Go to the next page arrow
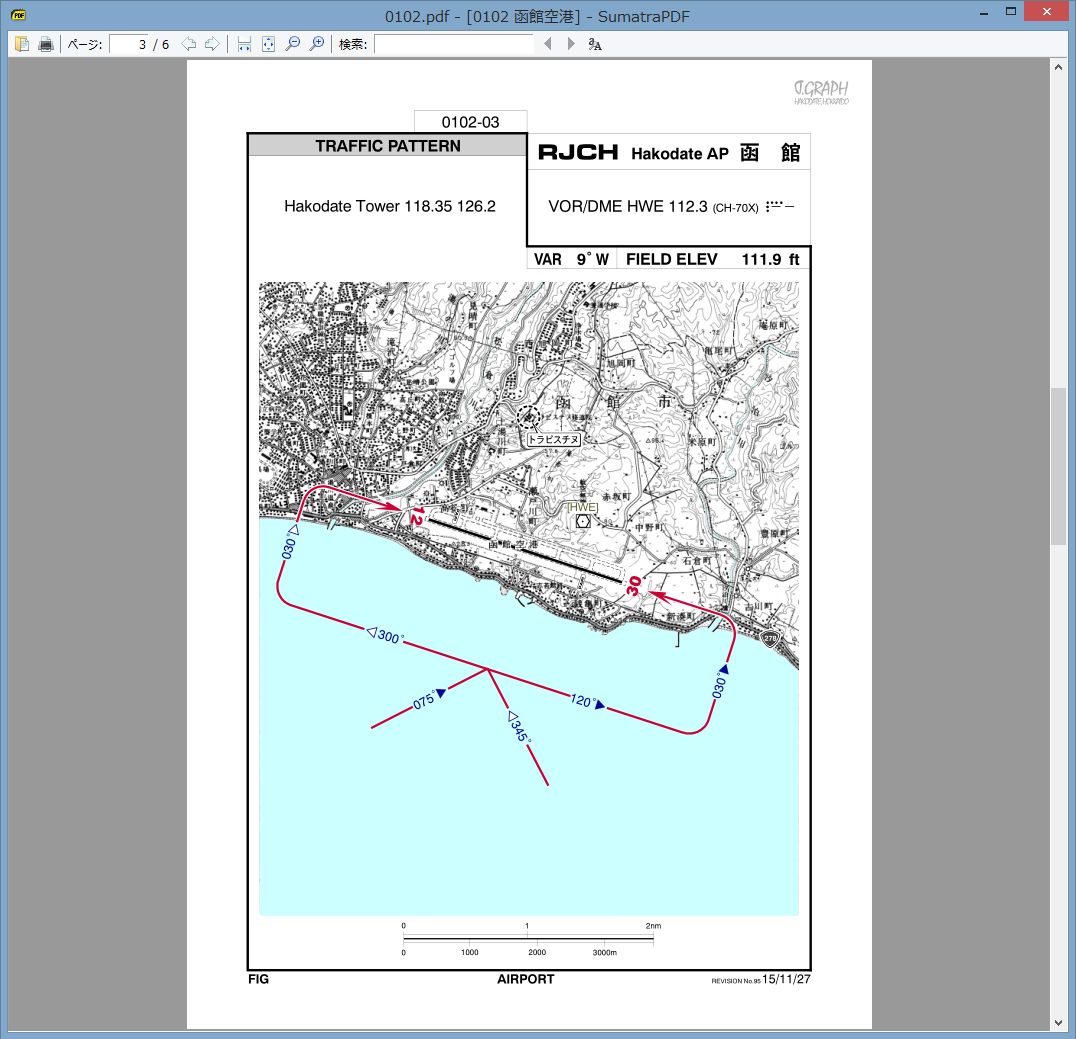This screenshot has height=1039, width=1076. (x=212, y=44)
